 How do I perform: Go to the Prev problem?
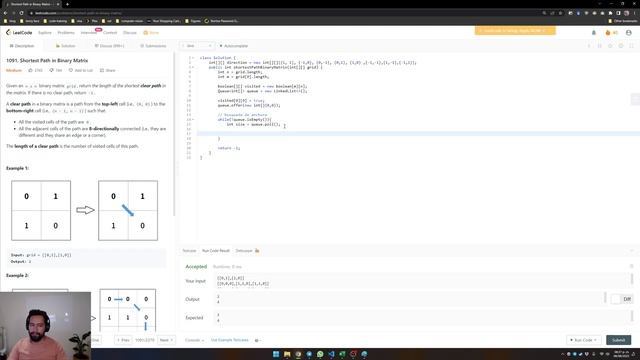pyautogui.click(x=123, y=340)
